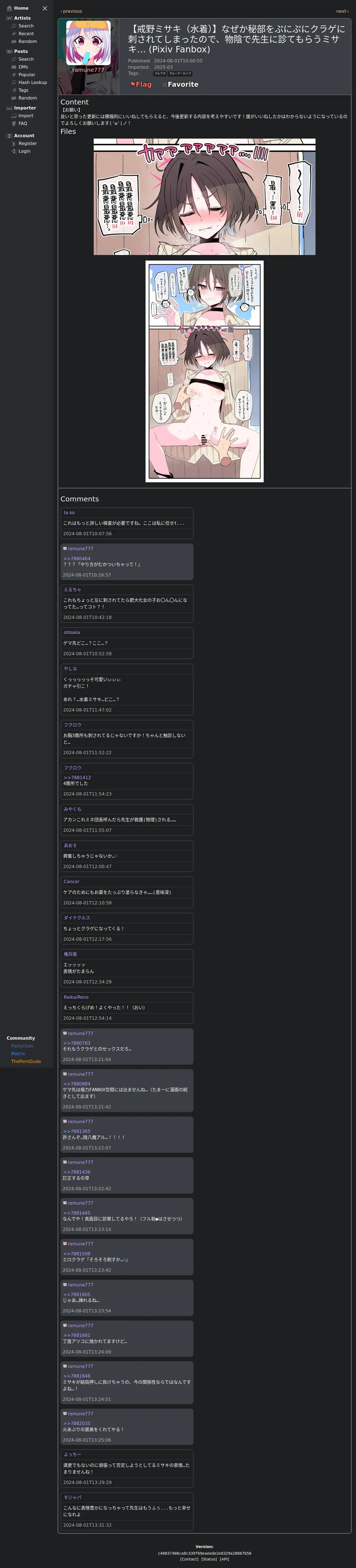
Task: Click reply reference >>7881508
Action: point(77,1253)
